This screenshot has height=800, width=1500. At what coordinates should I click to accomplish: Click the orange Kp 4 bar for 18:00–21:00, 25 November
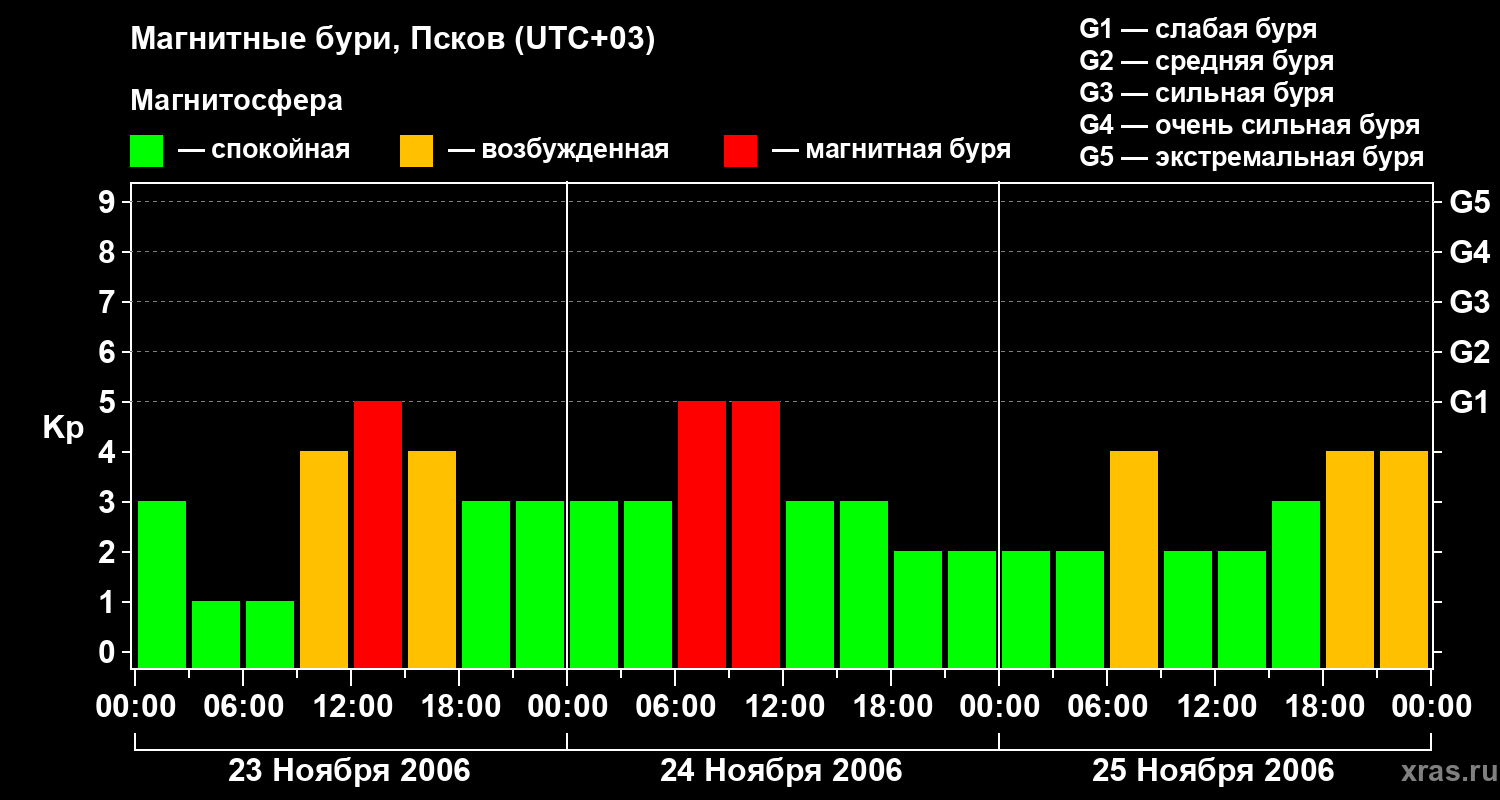pyautogui.click(x=1350, y=559)
